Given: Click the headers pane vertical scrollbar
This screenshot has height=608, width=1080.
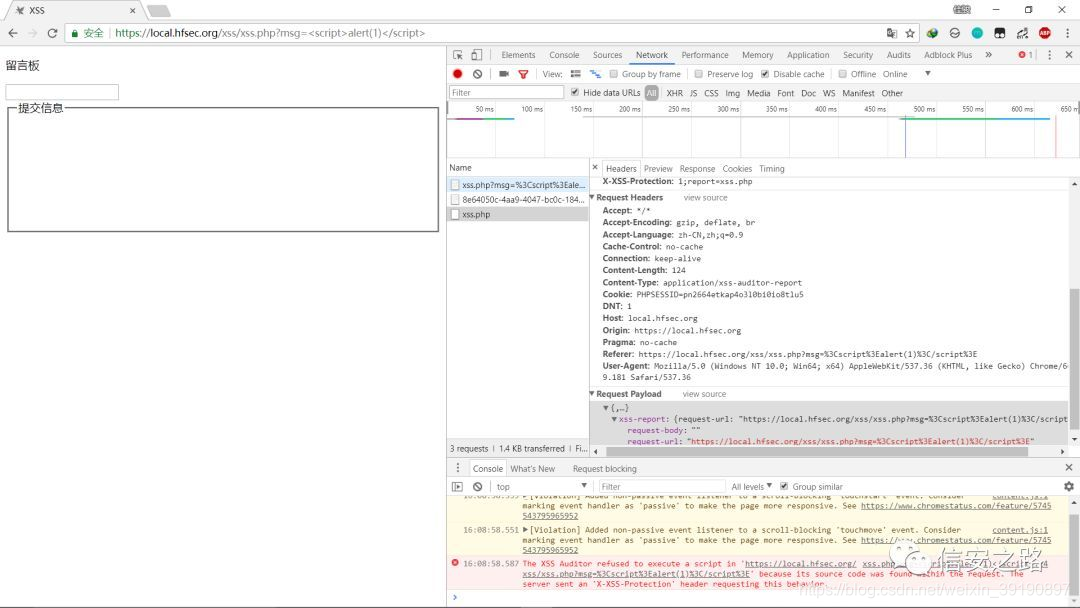Looking at the screenshot, I should [x=1074, y=358].
